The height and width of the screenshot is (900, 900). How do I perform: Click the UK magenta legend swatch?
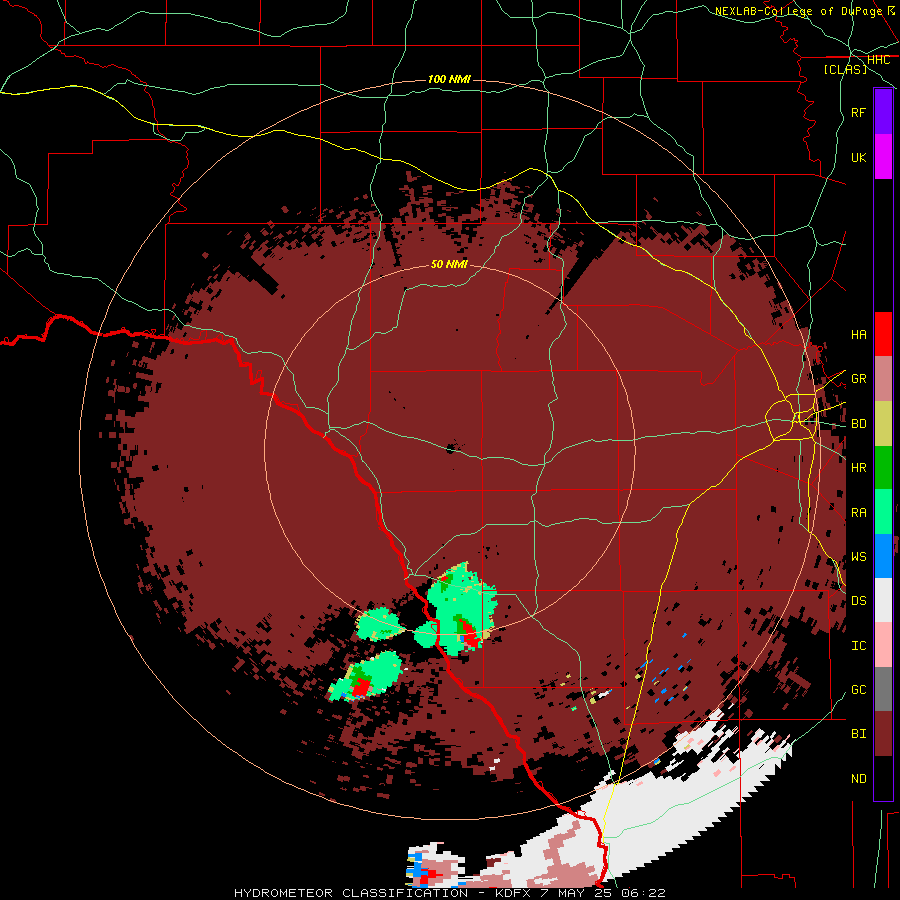pyautogui.click(x=883, y=157)
